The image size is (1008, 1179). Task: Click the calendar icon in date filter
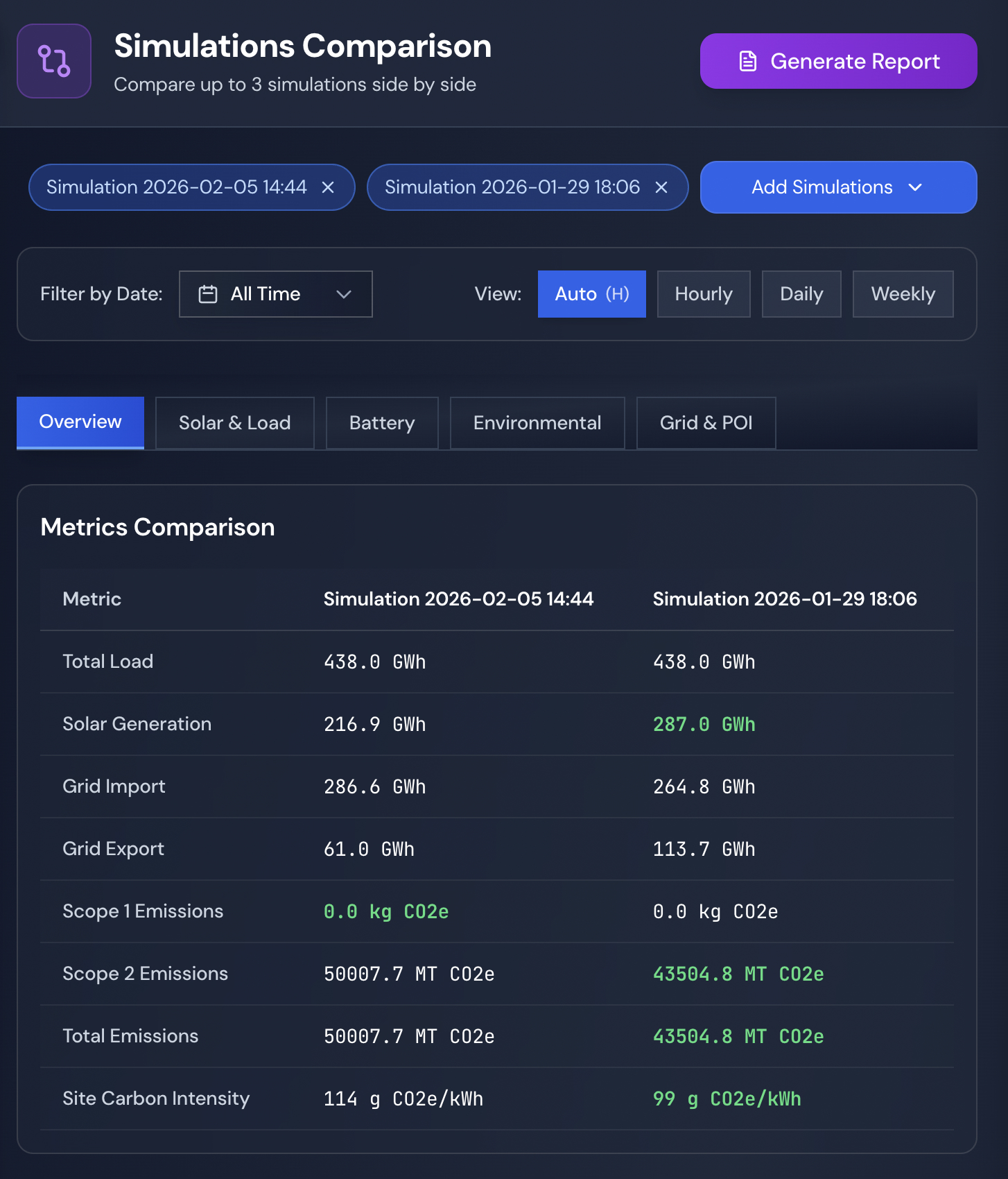point(208,294)
